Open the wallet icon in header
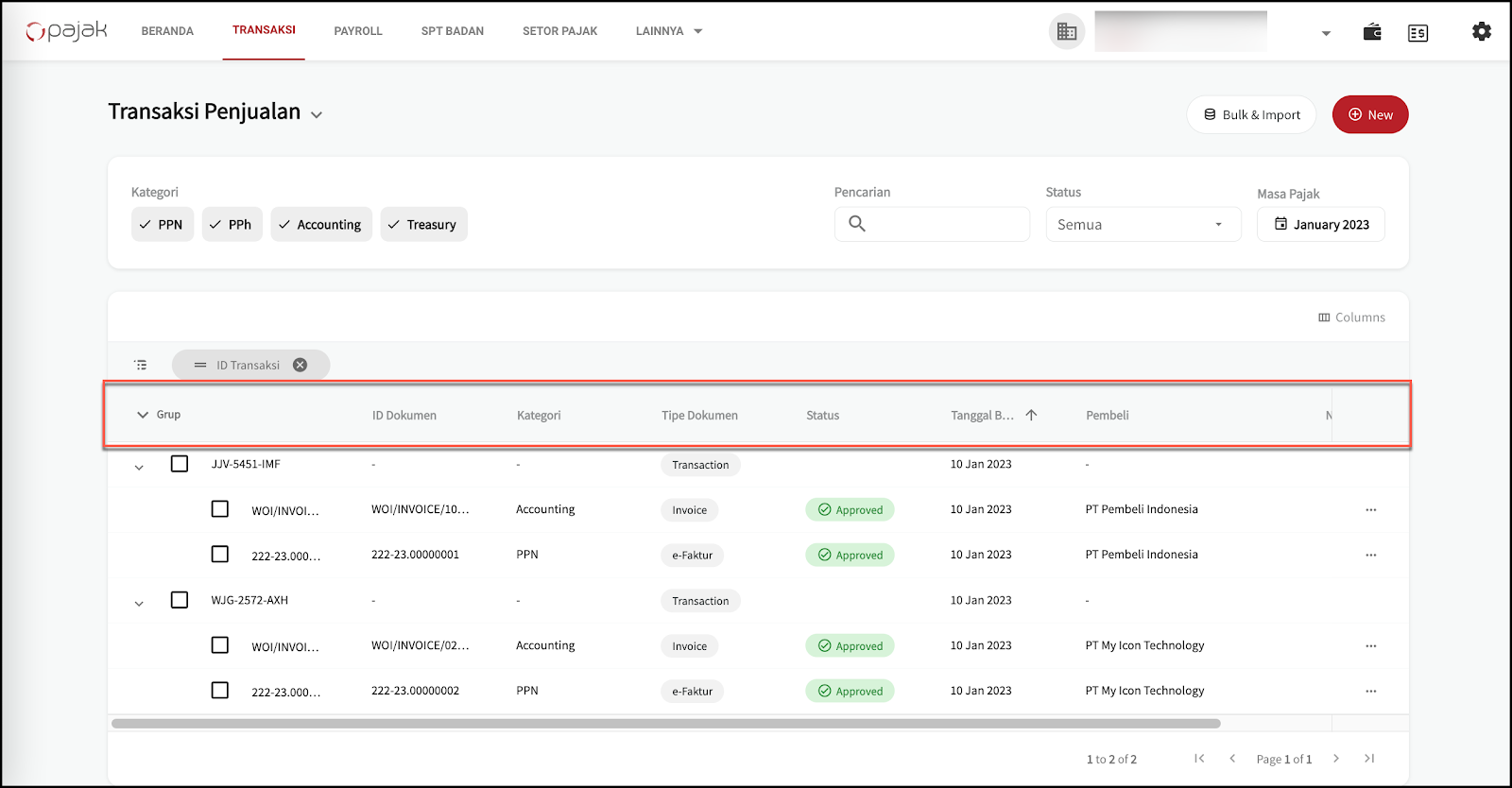Viewport: 1512px width, 788px height. tap(1372, 32)
